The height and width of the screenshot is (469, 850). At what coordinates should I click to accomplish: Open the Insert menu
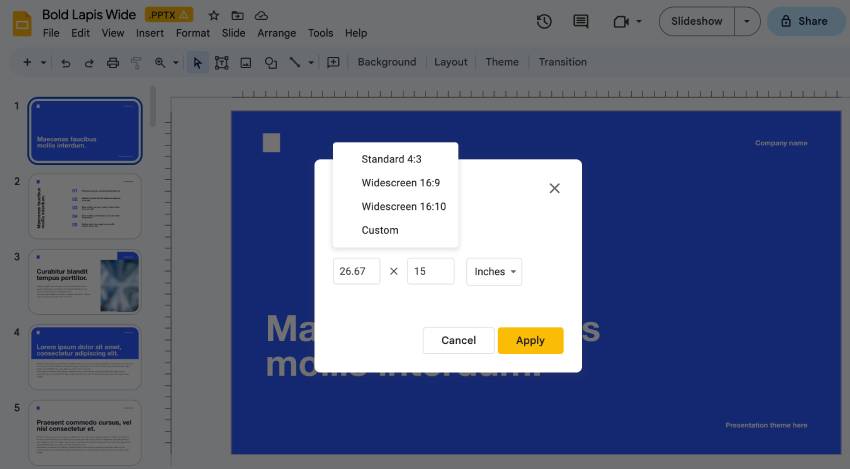click(x=150, y=33)
